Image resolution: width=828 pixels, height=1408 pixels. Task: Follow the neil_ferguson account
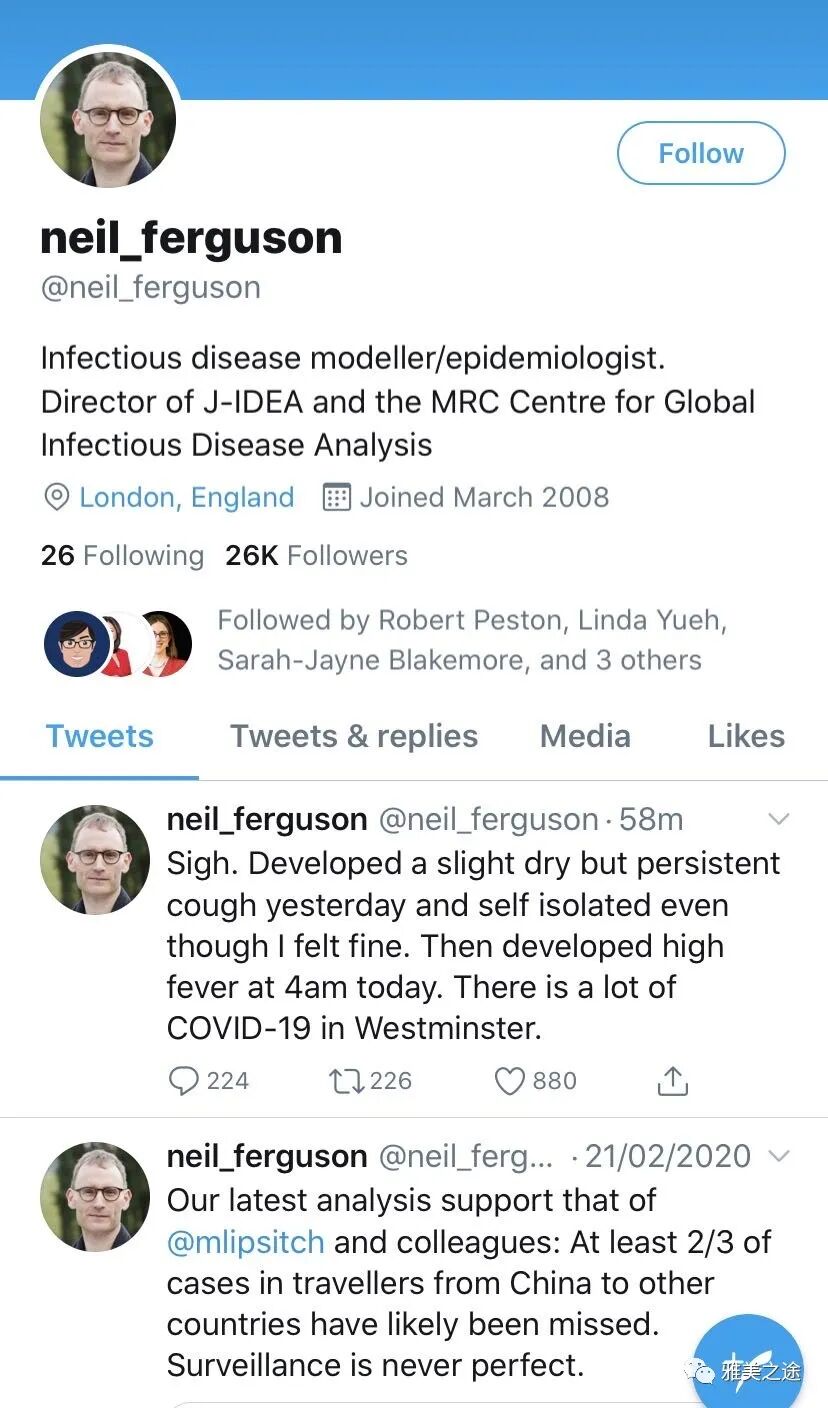701,153
